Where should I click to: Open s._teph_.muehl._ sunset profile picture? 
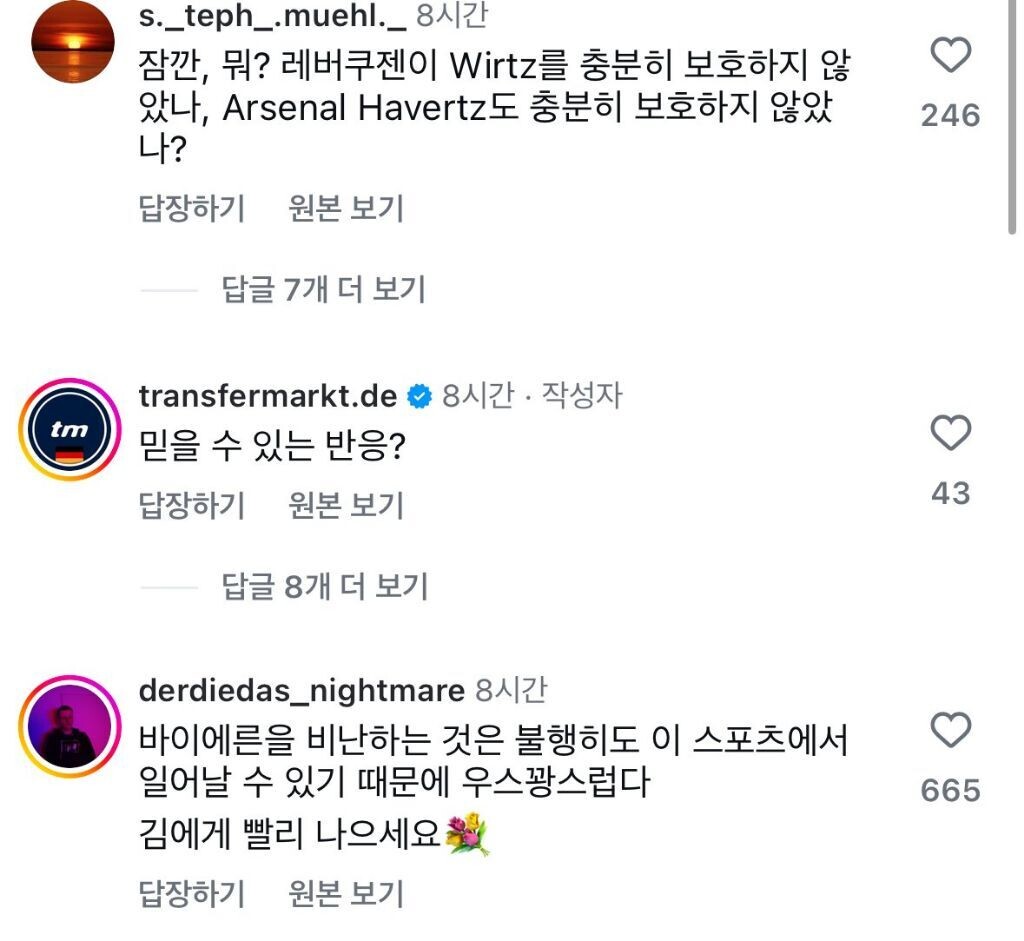click(x=73, y=42)
